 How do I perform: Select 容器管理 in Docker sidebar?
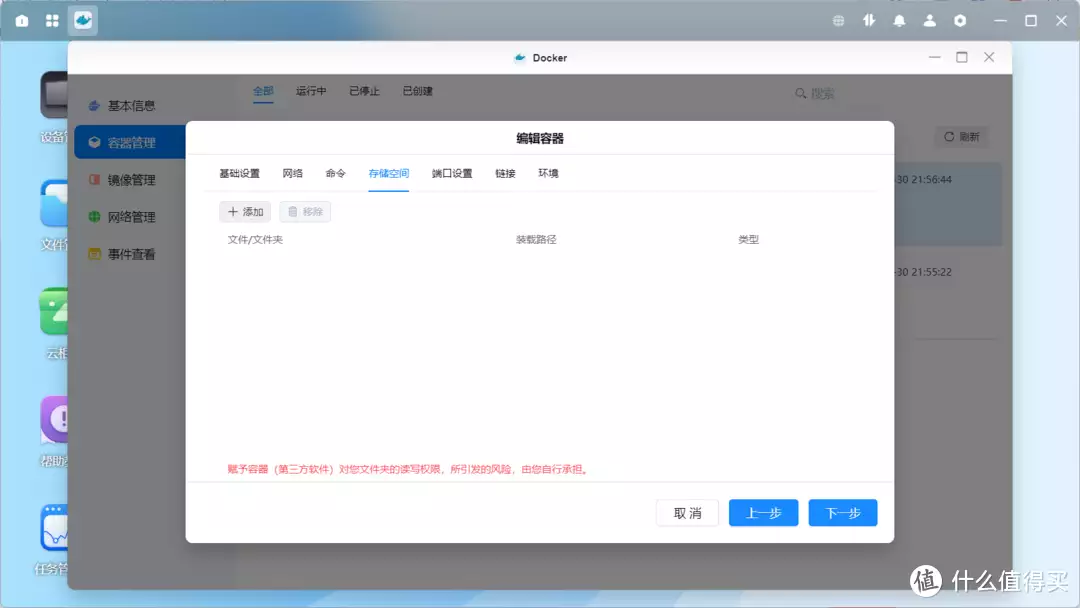tap(129, 143)
